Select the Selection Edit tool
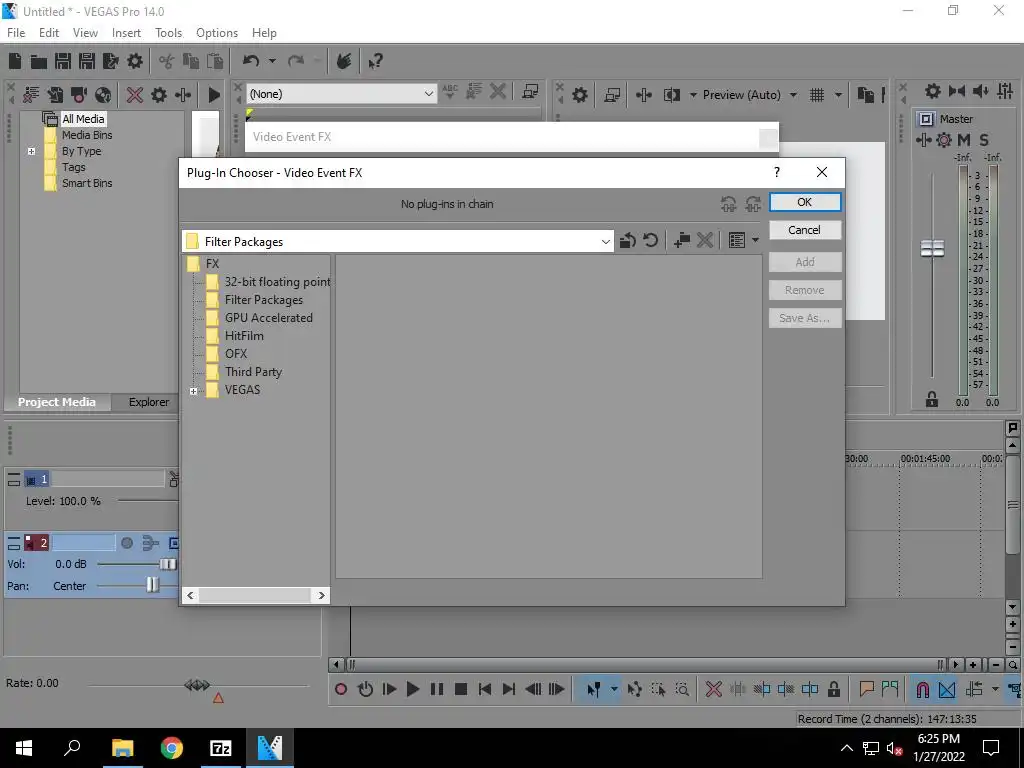This screenshot has height=768, width=1024. pyautogui.click(x=658, y=689)
